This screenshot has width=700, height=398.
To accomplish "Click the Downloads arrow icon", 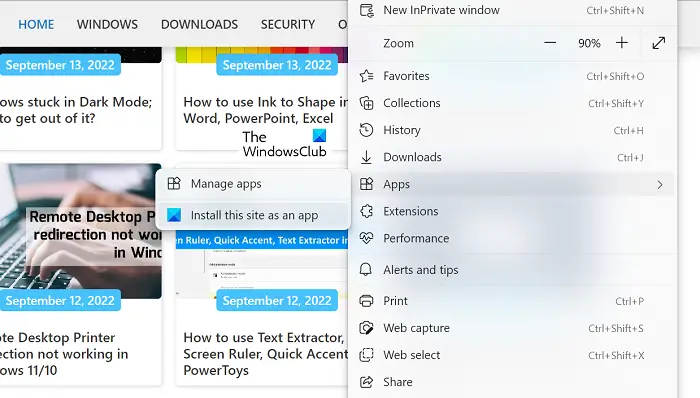I will pos(367,157).
